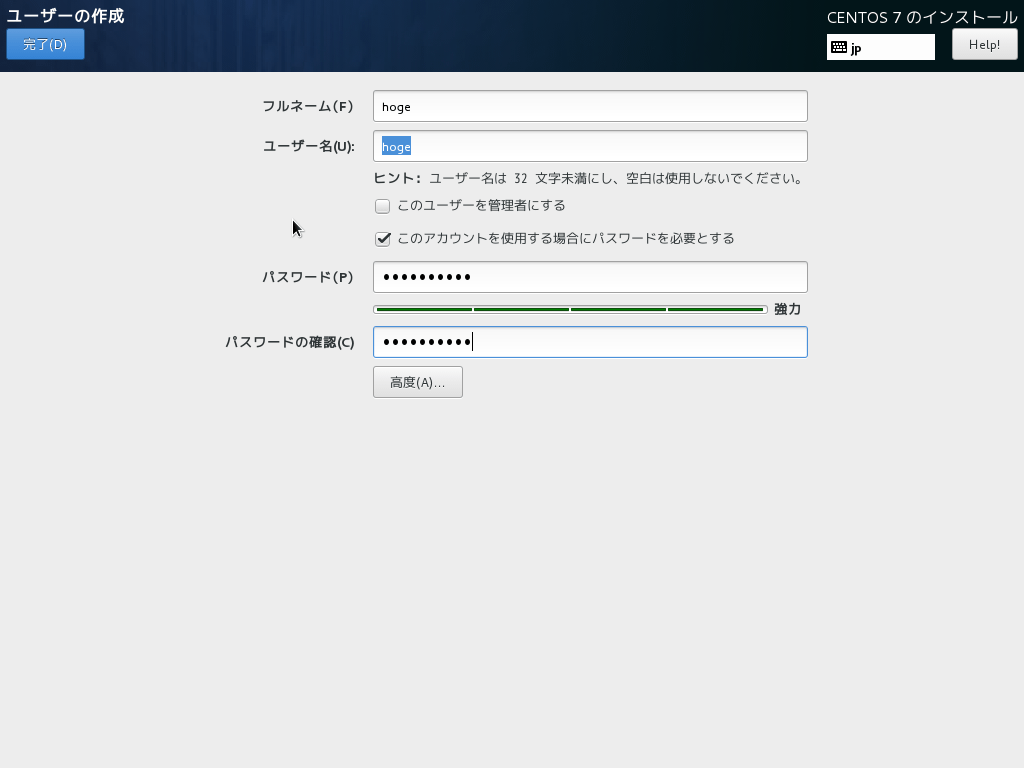Place cursor in the パスワード field

click(590, 277)
